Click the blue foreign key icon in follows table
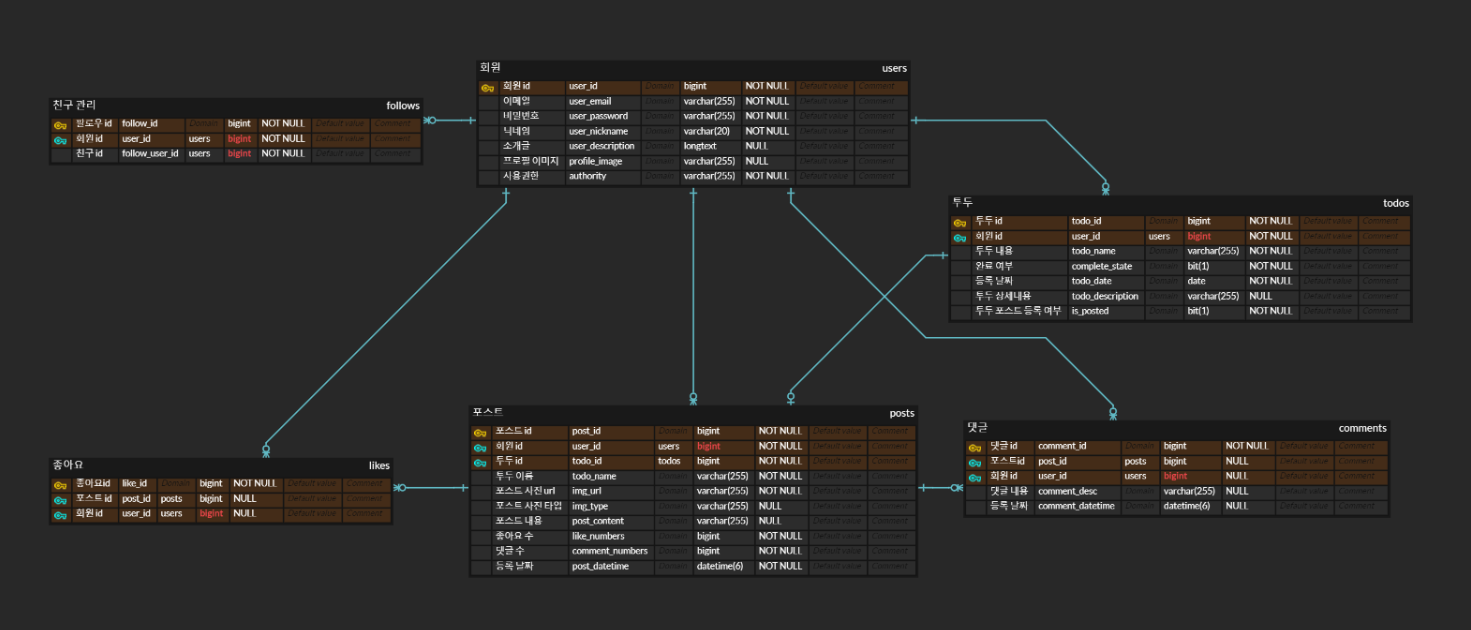The height and width of the screenshot is (630, 1471). point(60,139)
